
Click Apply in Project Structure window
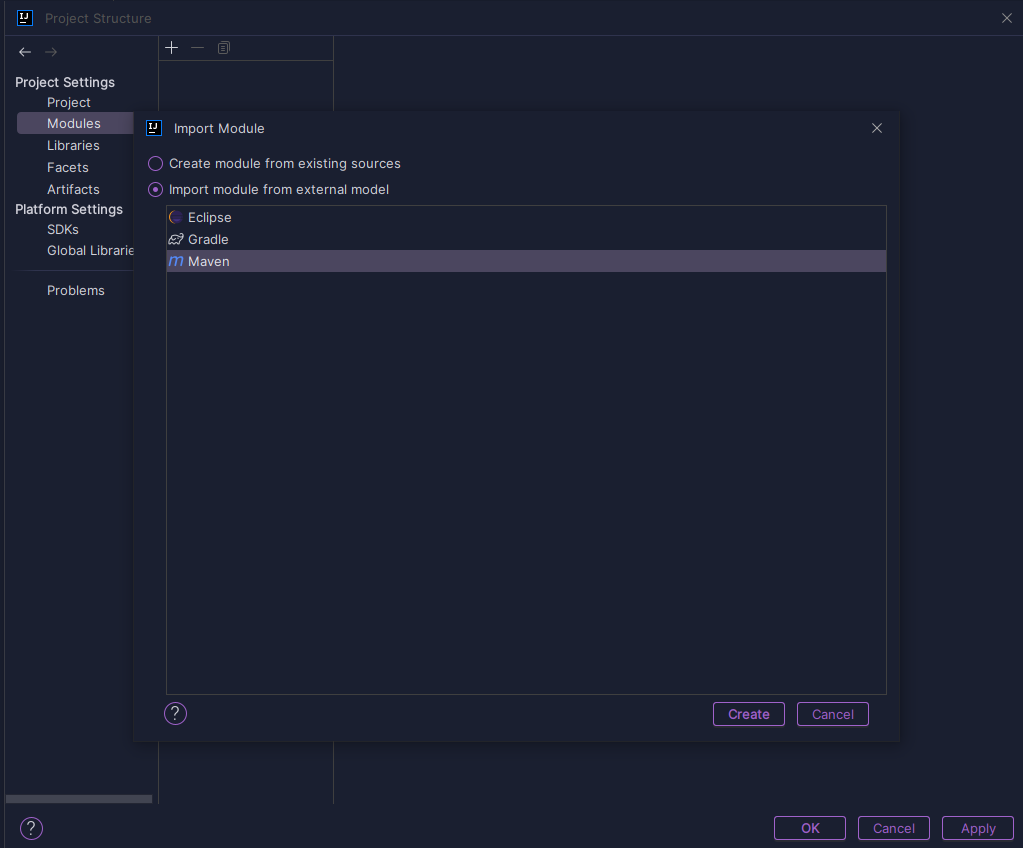point(978,828)
